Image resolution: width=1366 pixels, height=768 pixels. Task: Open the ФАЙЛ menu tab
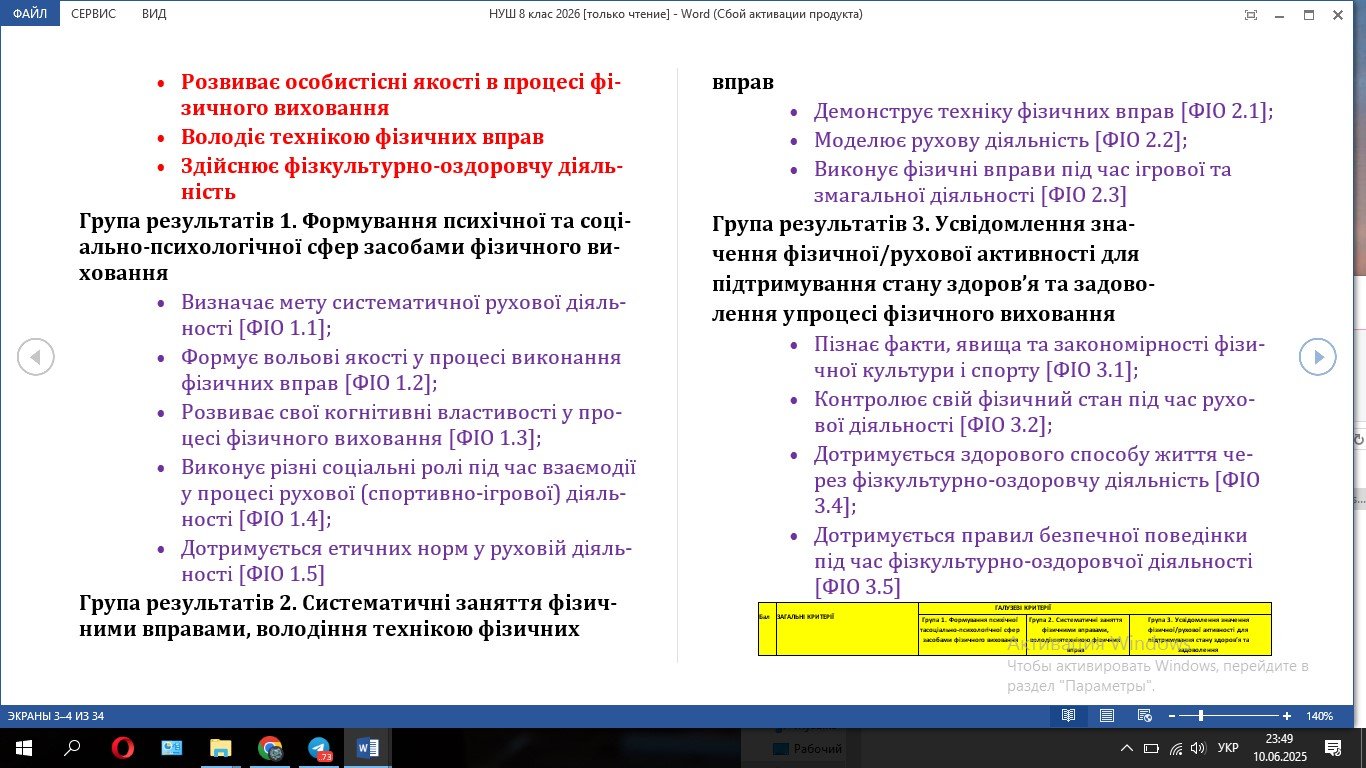(30, 14)
